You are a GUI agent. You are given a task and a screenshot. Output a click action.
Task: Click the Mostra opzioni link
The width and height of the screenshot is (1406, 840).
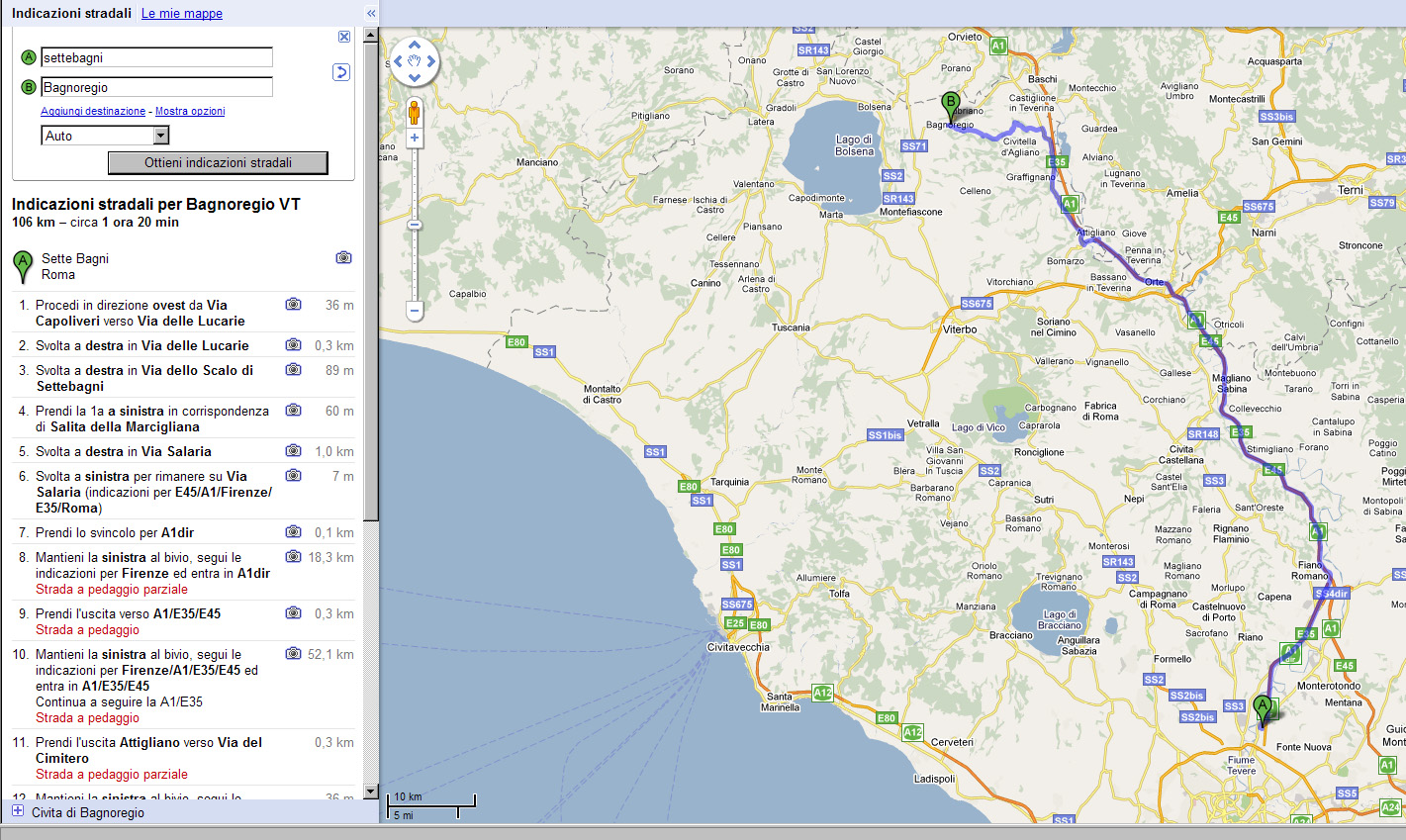(190, 112)
